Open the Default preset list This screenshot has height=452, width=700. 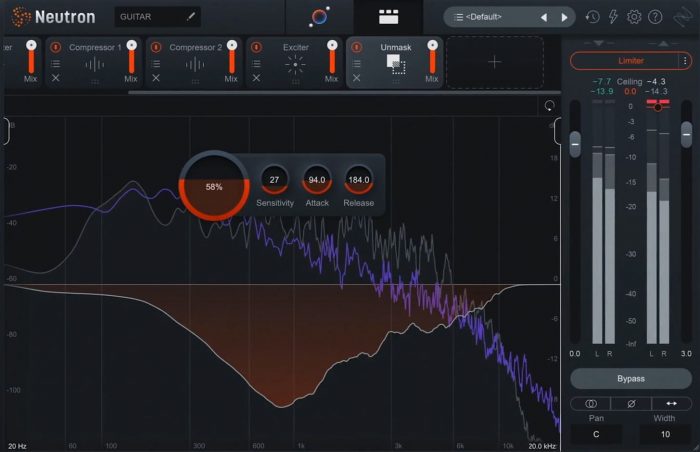pos(483,17)
